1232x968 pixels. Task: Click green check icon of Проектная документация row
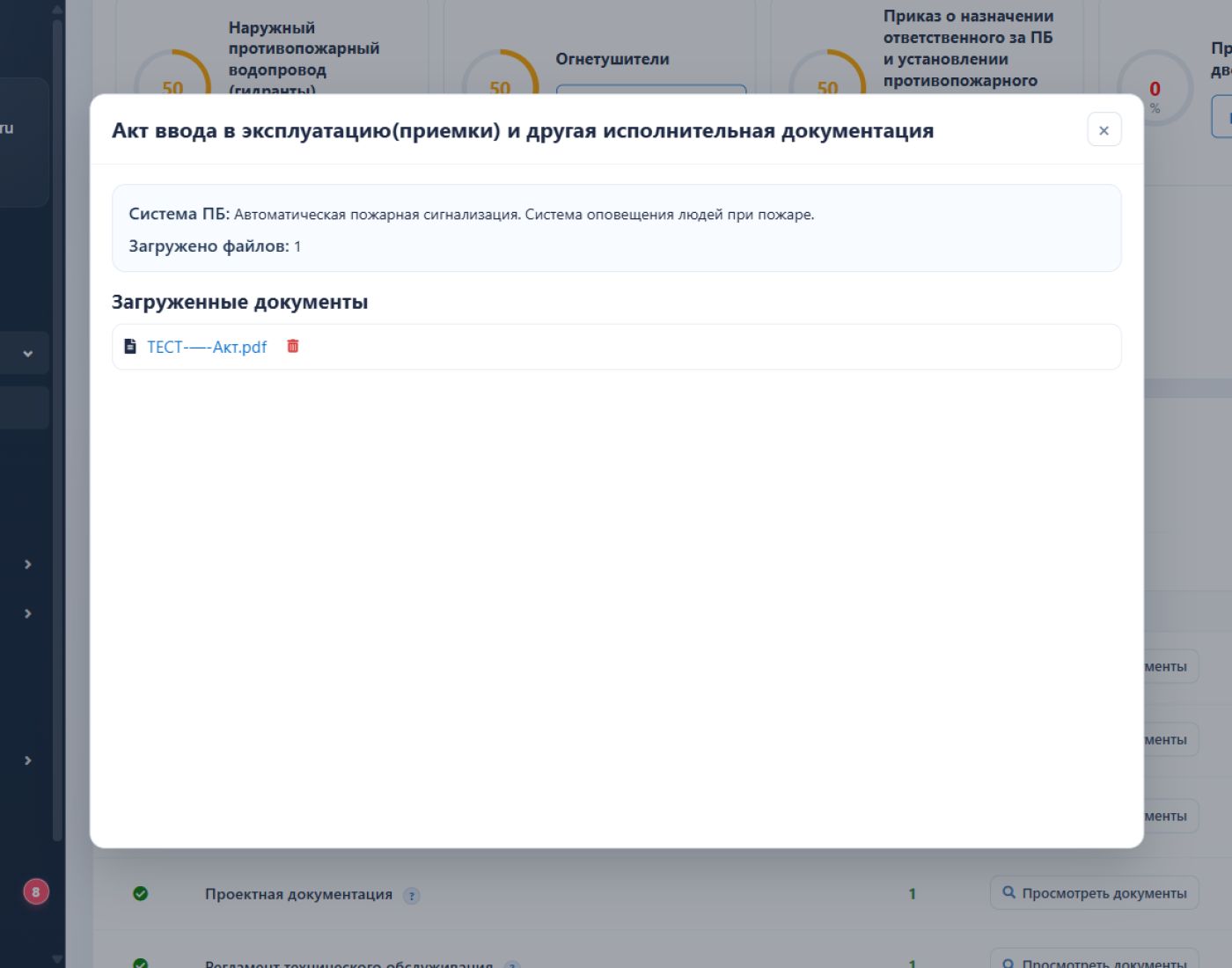click(140, 893)
